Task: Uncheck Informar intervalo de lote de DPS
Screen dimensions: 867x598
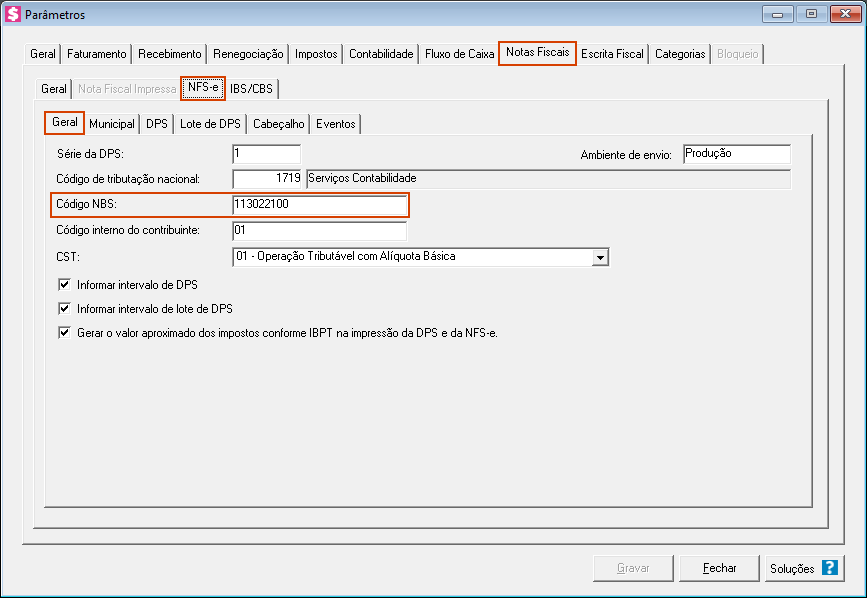Action: (x=65, y=309)
